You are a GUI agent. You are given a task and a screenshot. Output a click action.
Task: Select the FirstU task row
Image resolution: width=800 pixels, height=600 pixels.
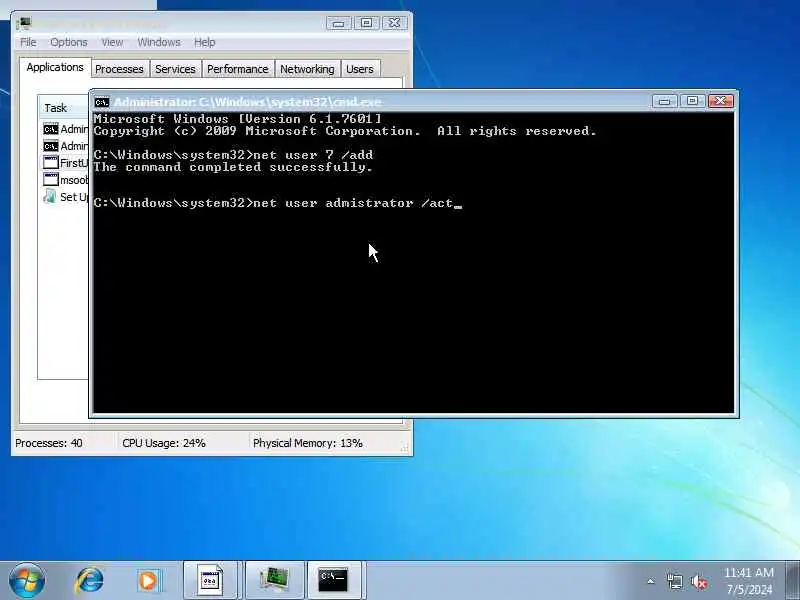66,163
